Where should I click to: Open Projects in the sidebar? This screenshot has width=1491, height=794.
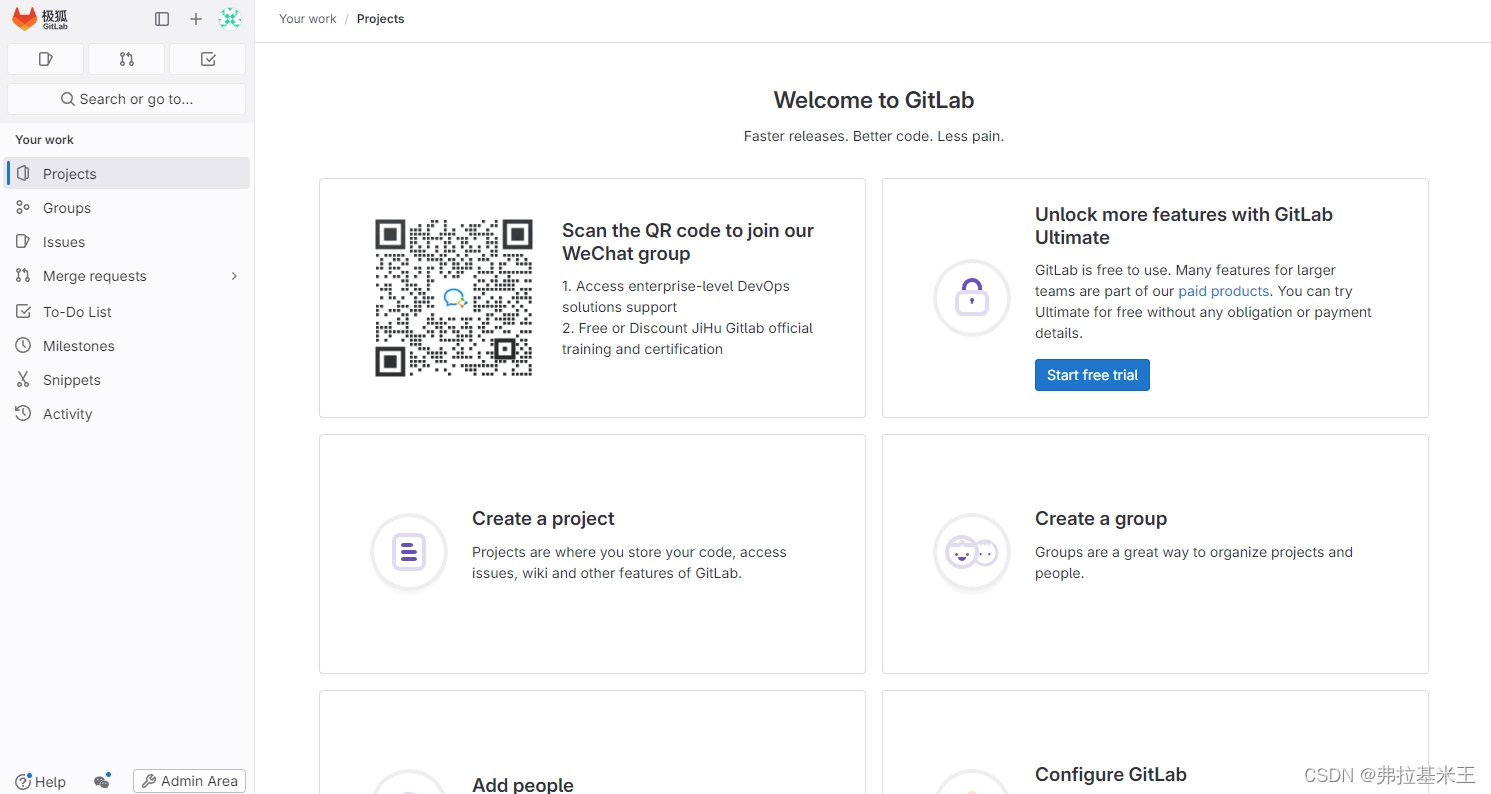pyautogui.click(x=128, y=173)
